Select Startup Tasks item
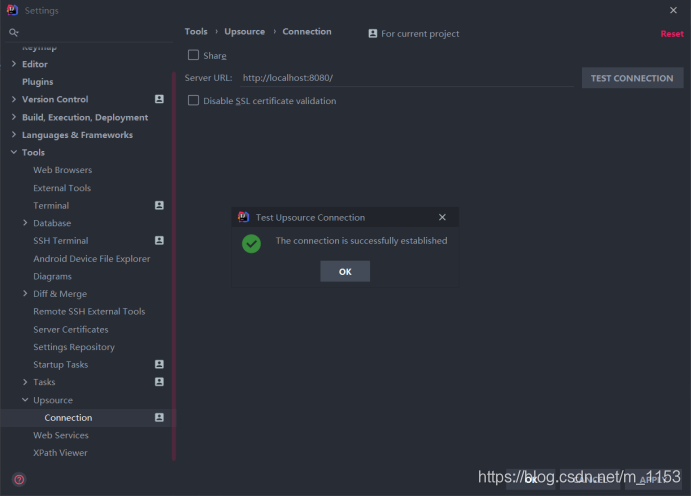 tap(61, 365)
